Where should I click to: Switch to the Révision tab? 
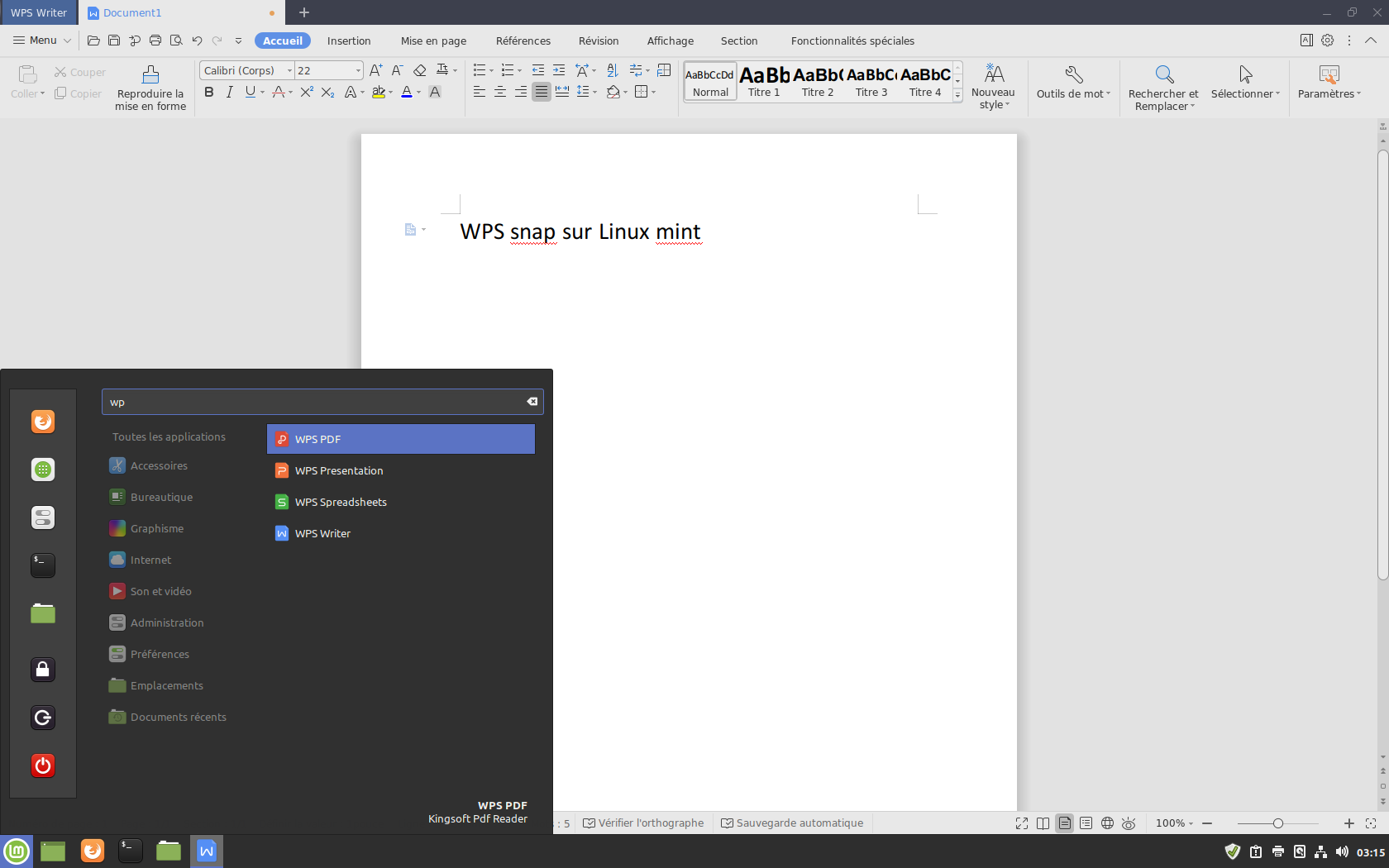(599, 41)
